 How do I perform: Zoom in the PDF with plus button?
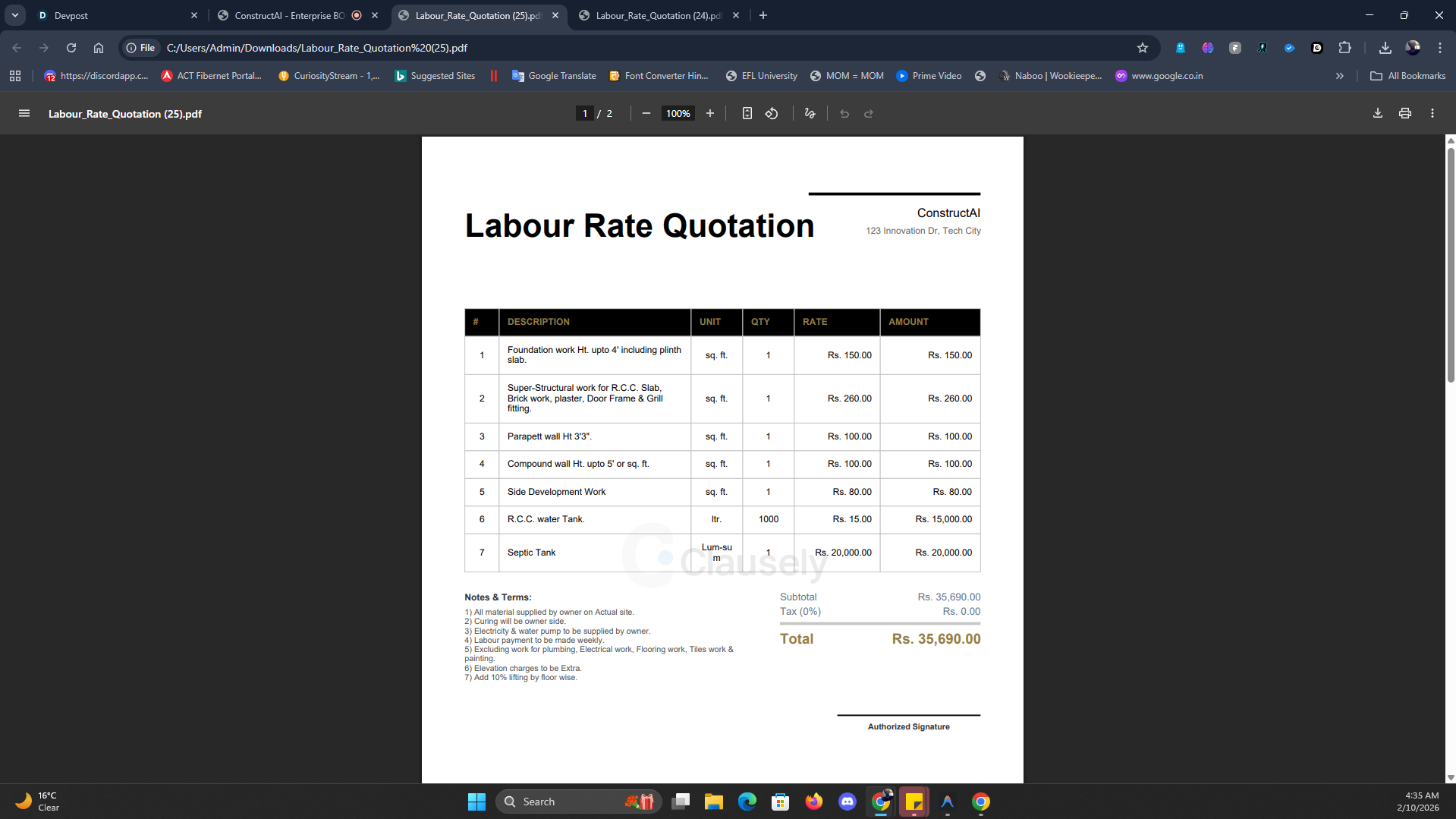click(710, 114)
